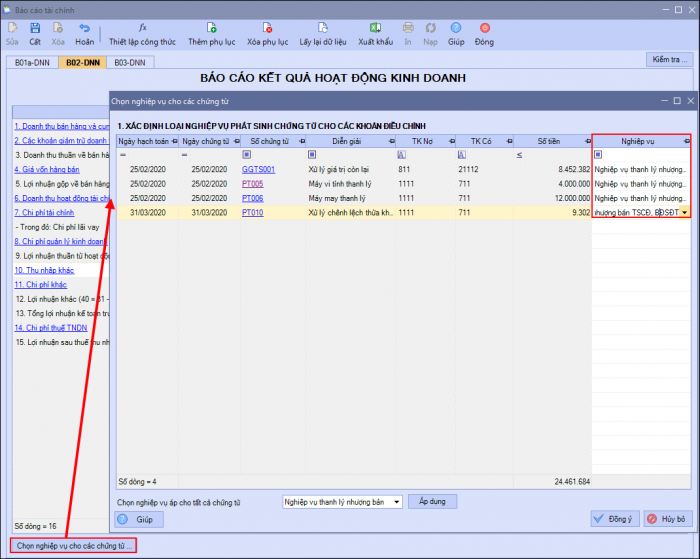
Task: Open the Giúp help icon in toolbar
Action: (x=456, y=28)
